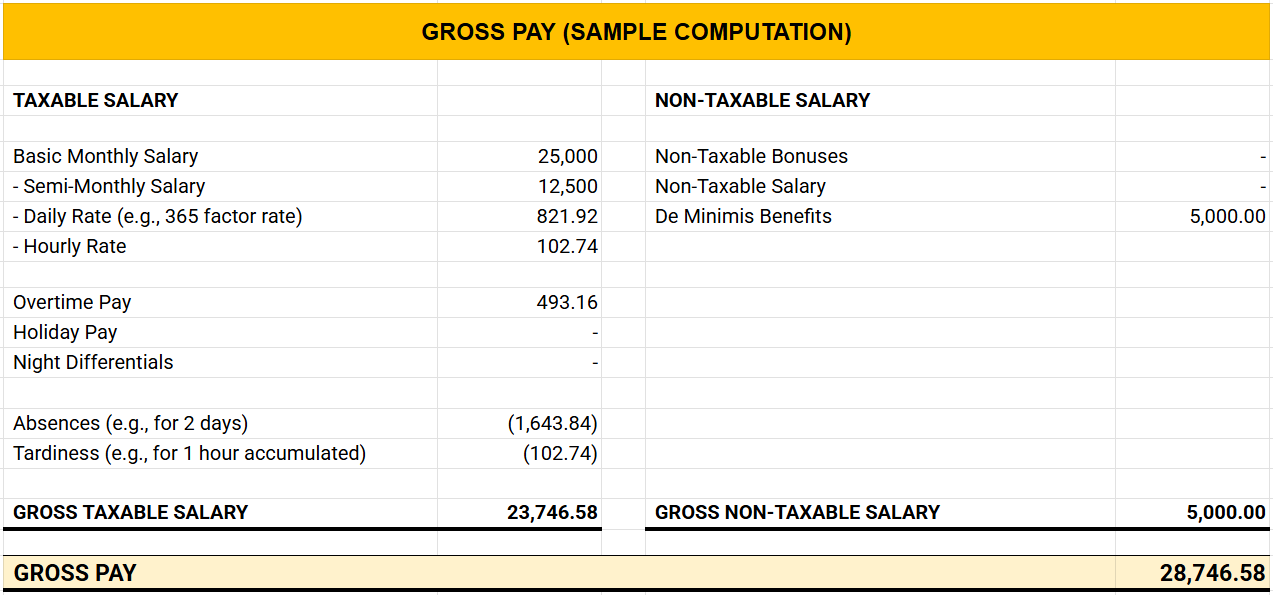This screenshot has width=1273, height=596.
Task: Click the Holiday Pay label
Action: [x=65, y=332]
